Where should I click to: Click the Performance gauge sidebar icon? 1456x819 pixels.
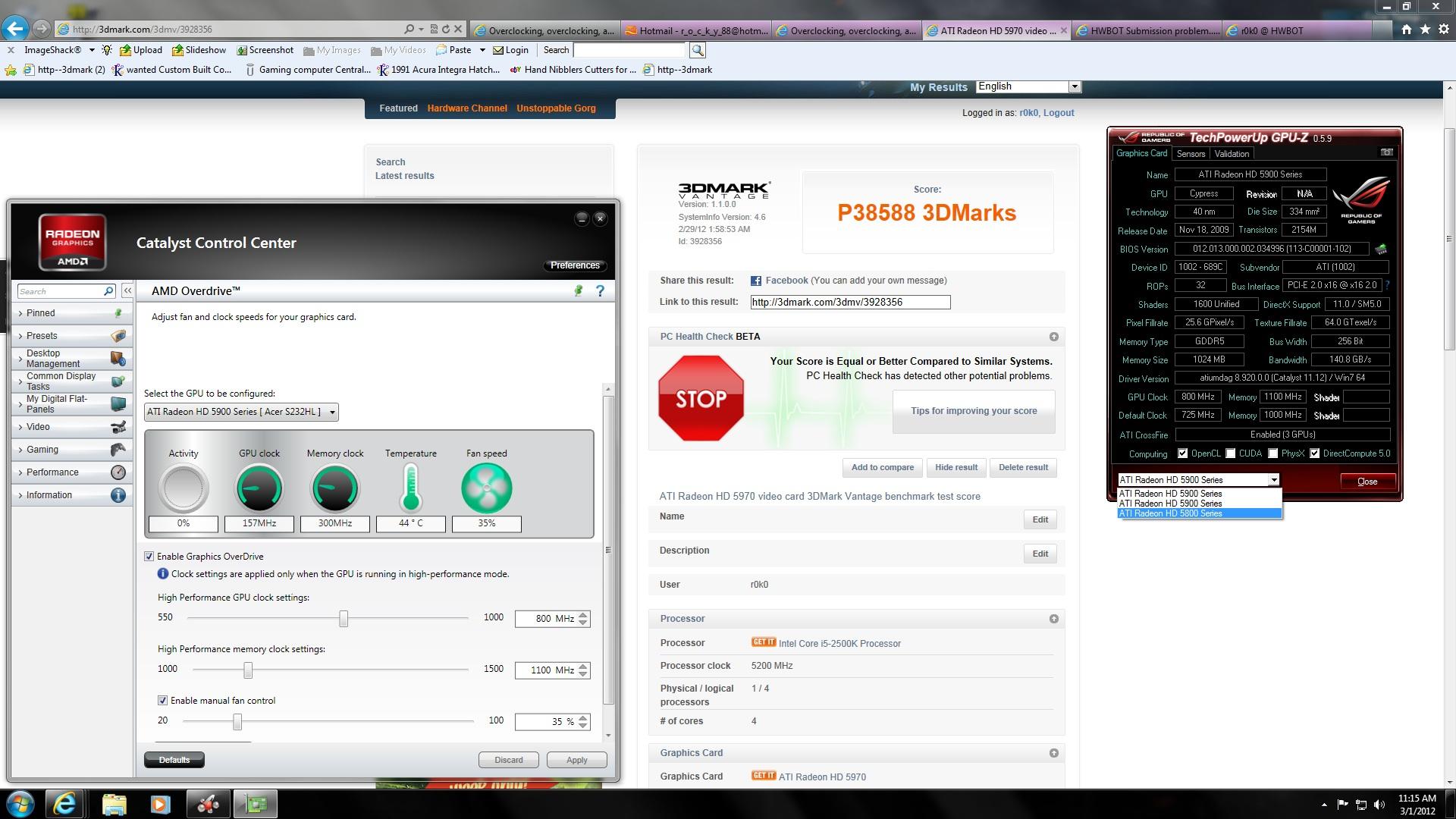coord(118,472)
